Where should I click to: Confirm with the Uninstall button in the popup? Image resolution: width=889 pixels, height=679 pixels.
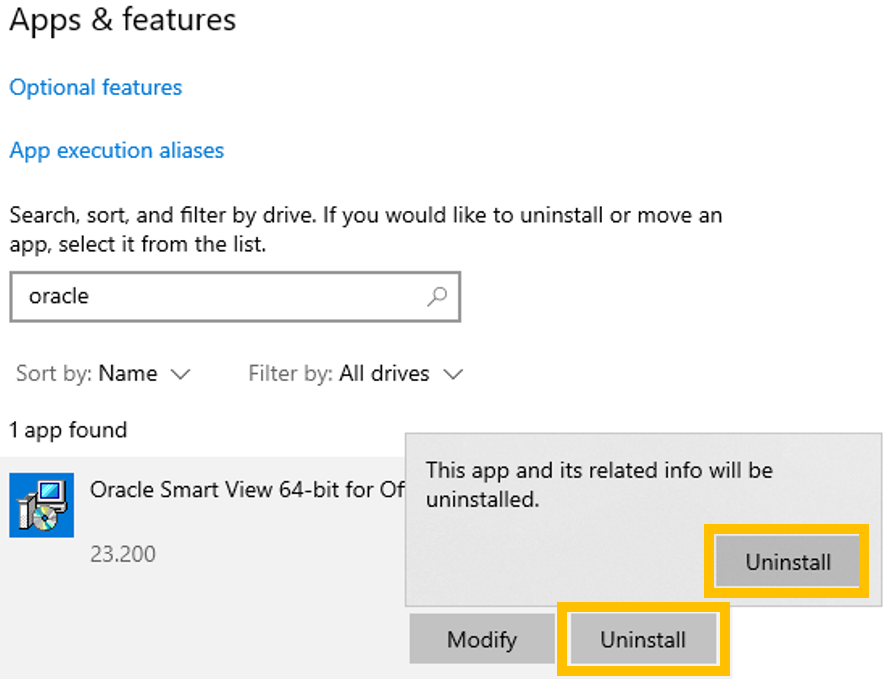(787, 562)
